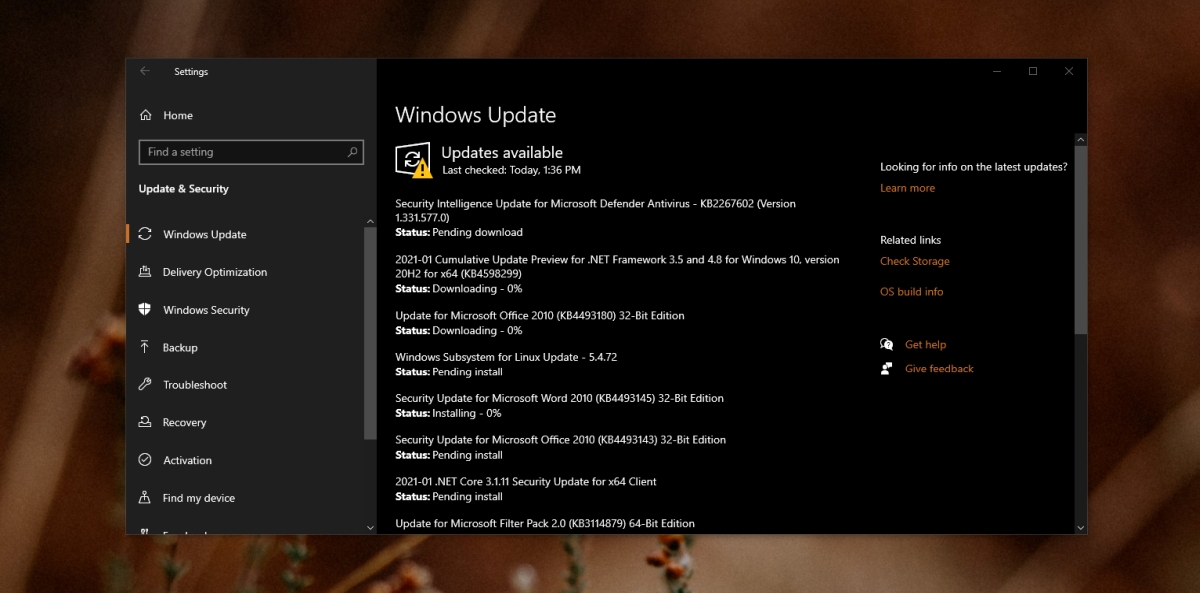This screenshot has height=593, width=1200.
Task: Click the Learn more link
Action: pyautogui.click(x=907, y=188)
